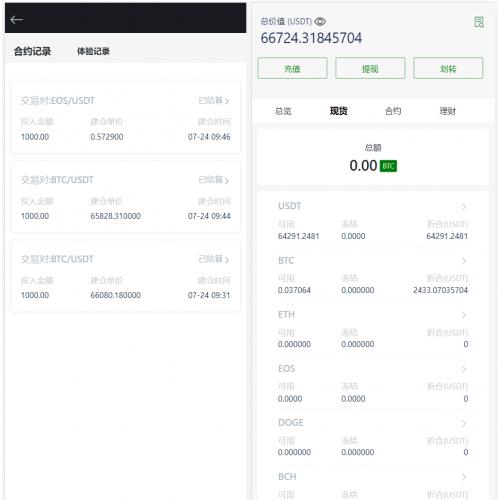
Task: Switch to the 合约 assets tab
Action: (x=393, y=111)
